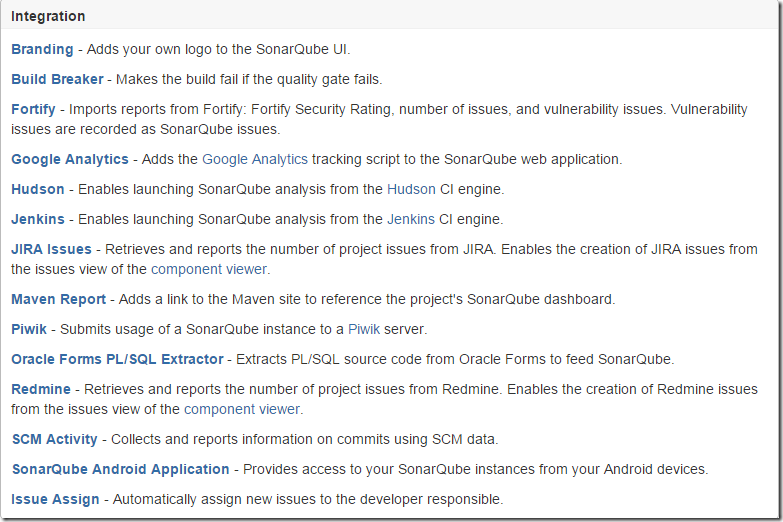Open SonarQube Android Application link
Viewport: 783px width, 522px height.
[x=121, y=469]
